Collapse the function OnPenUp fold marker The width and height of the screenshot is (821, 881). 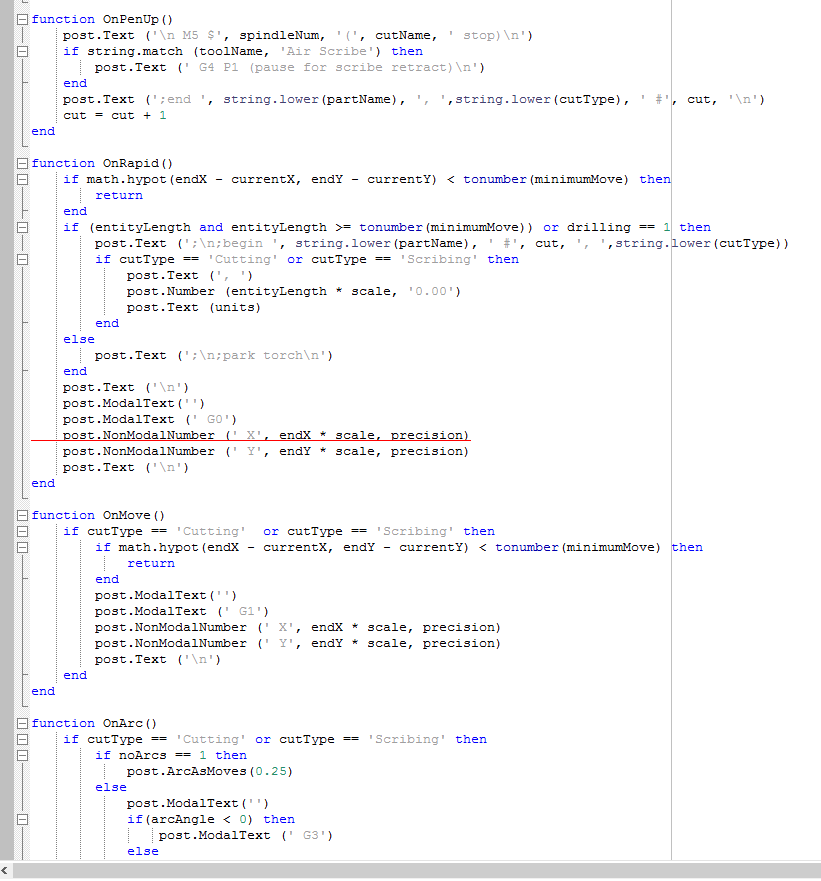click(x=22, y=19)
